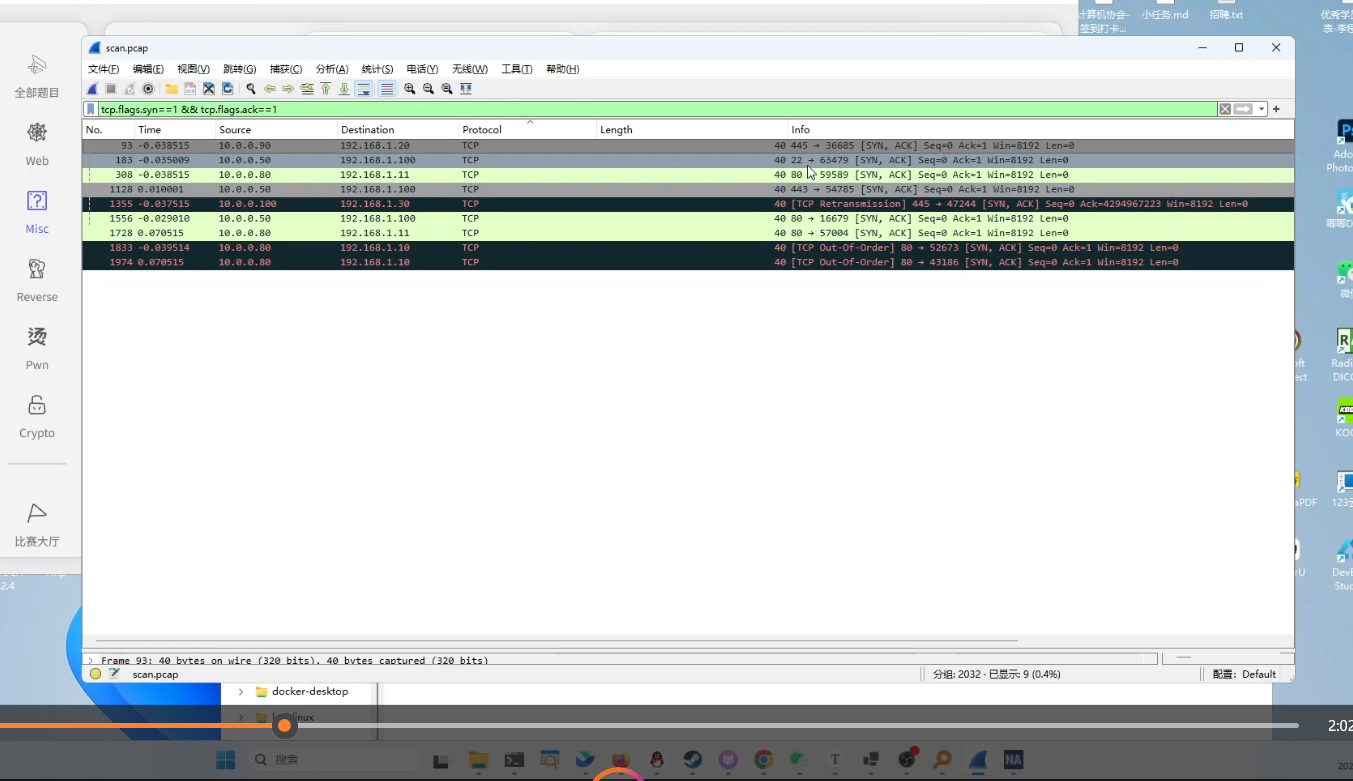Click the resize columns toolbar icon

(466, 89)
